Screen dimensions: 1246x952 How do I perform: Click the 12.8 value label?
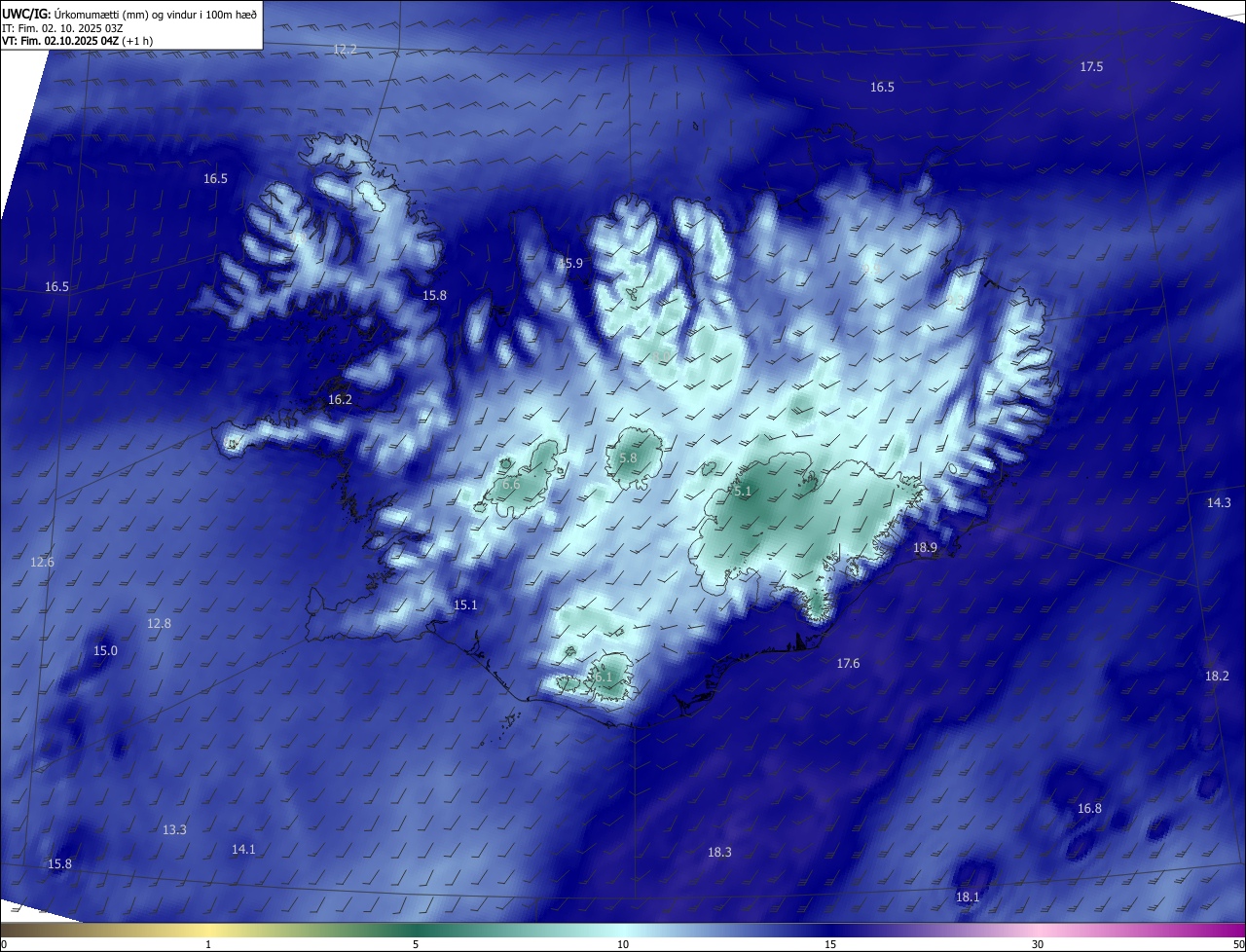[x=159, y=623]
